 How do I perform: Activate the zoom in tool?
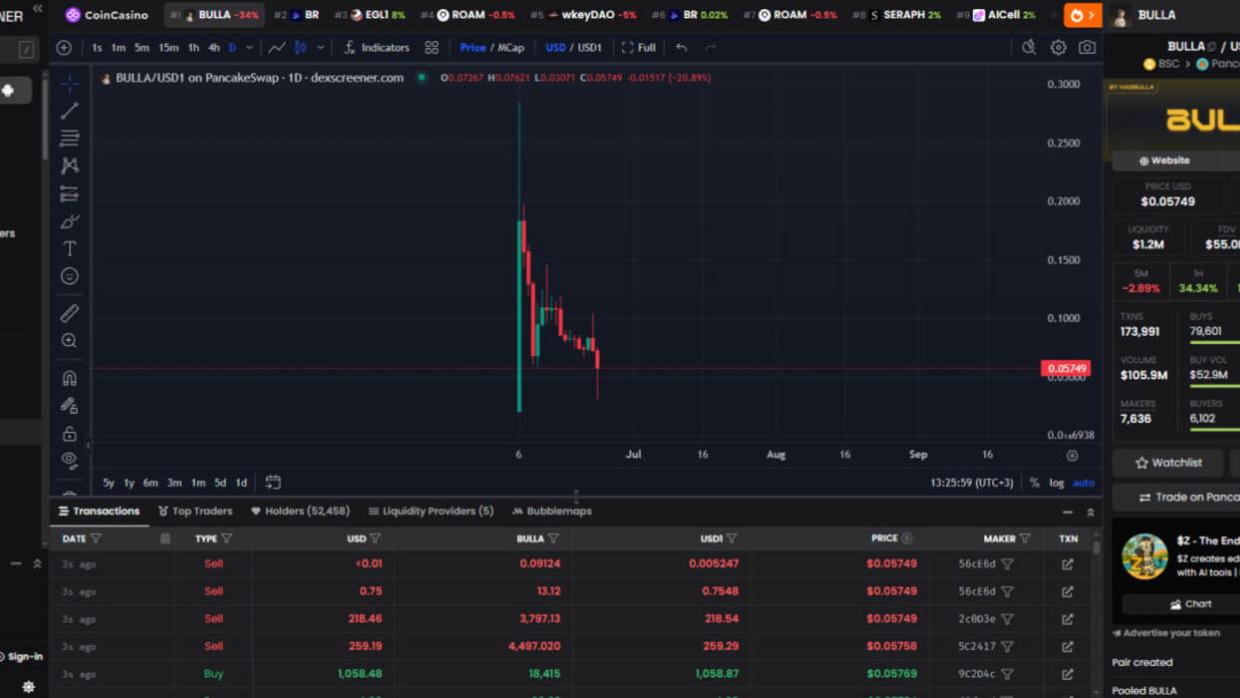[69, 341]
